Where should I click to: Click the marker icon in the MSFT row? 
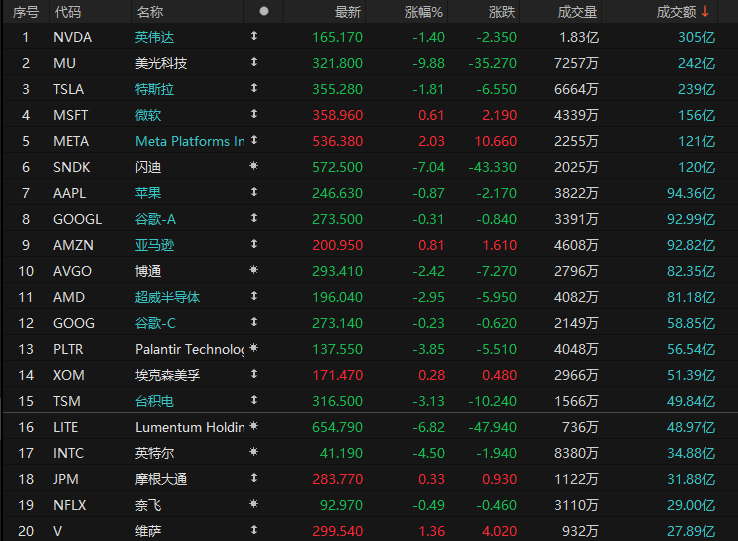point(254,113)
